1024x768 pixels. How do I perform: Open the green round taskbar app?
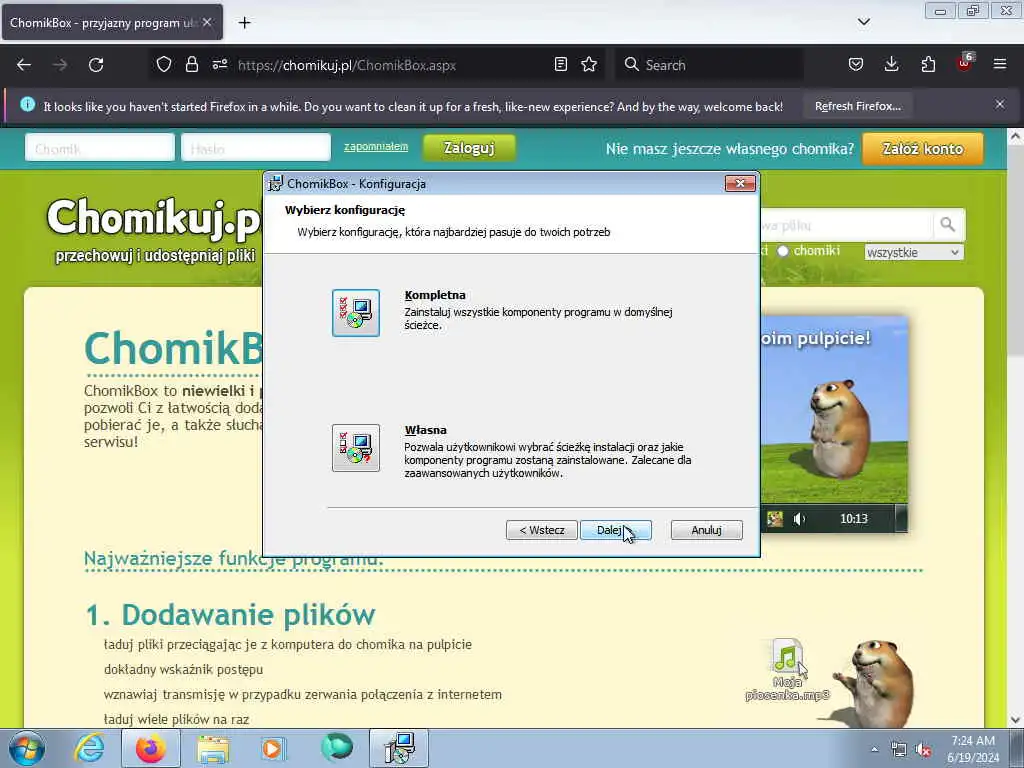(337, 747)
